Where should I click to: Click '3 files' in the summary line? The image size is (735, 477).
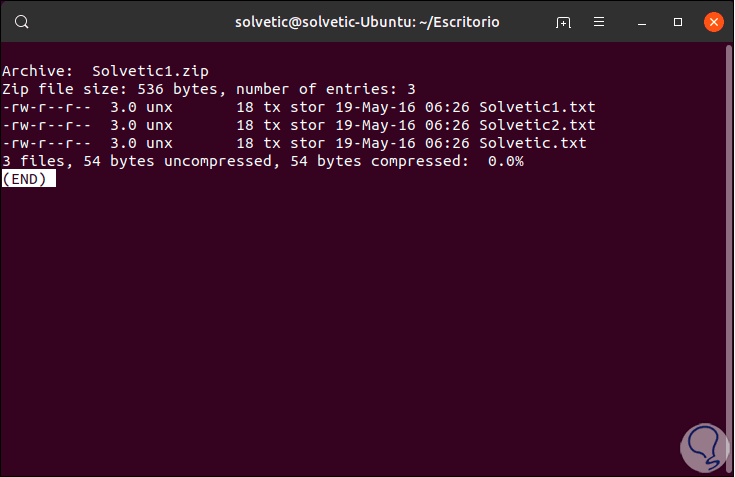point(33,161)
